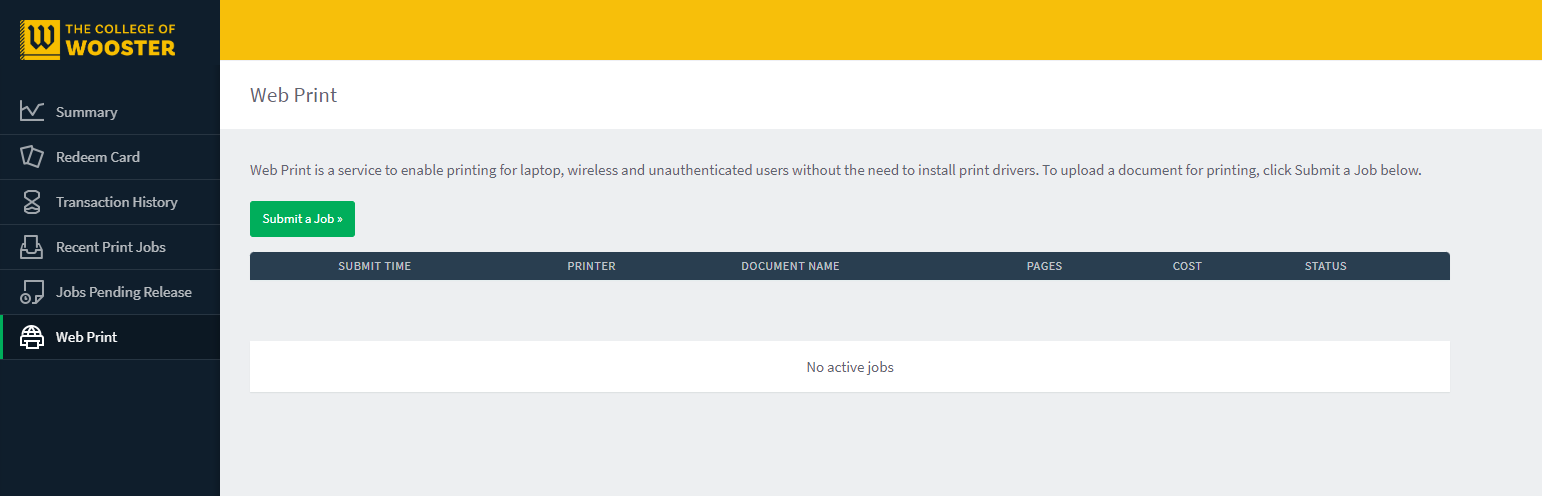Click the Redeem Card icon in sidebar
Screen dimensions: 1542x496
32,157
